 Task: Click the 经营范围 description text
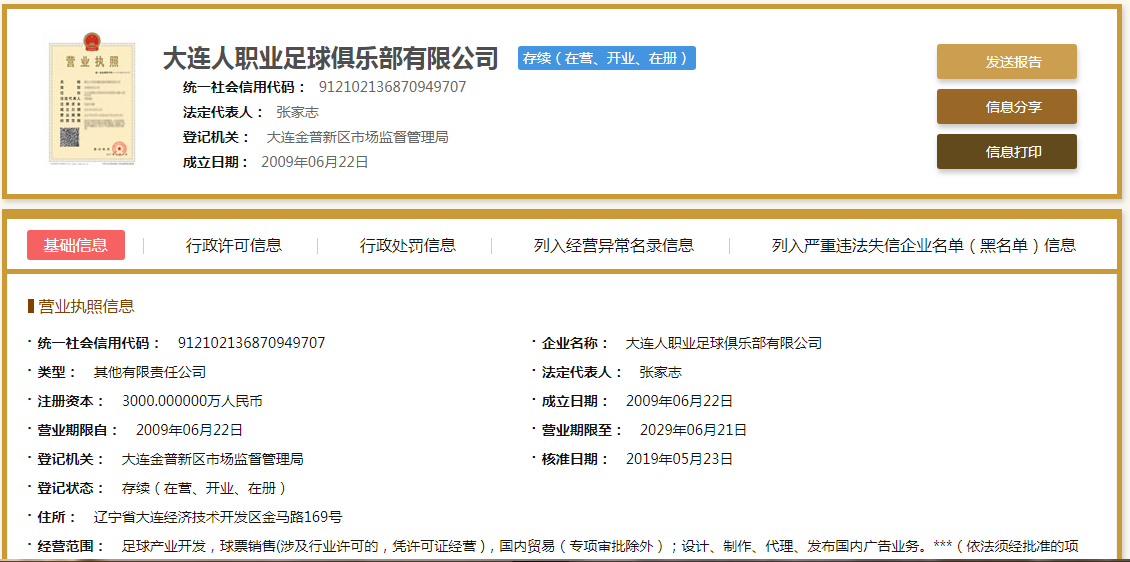(x=600, y=545)
